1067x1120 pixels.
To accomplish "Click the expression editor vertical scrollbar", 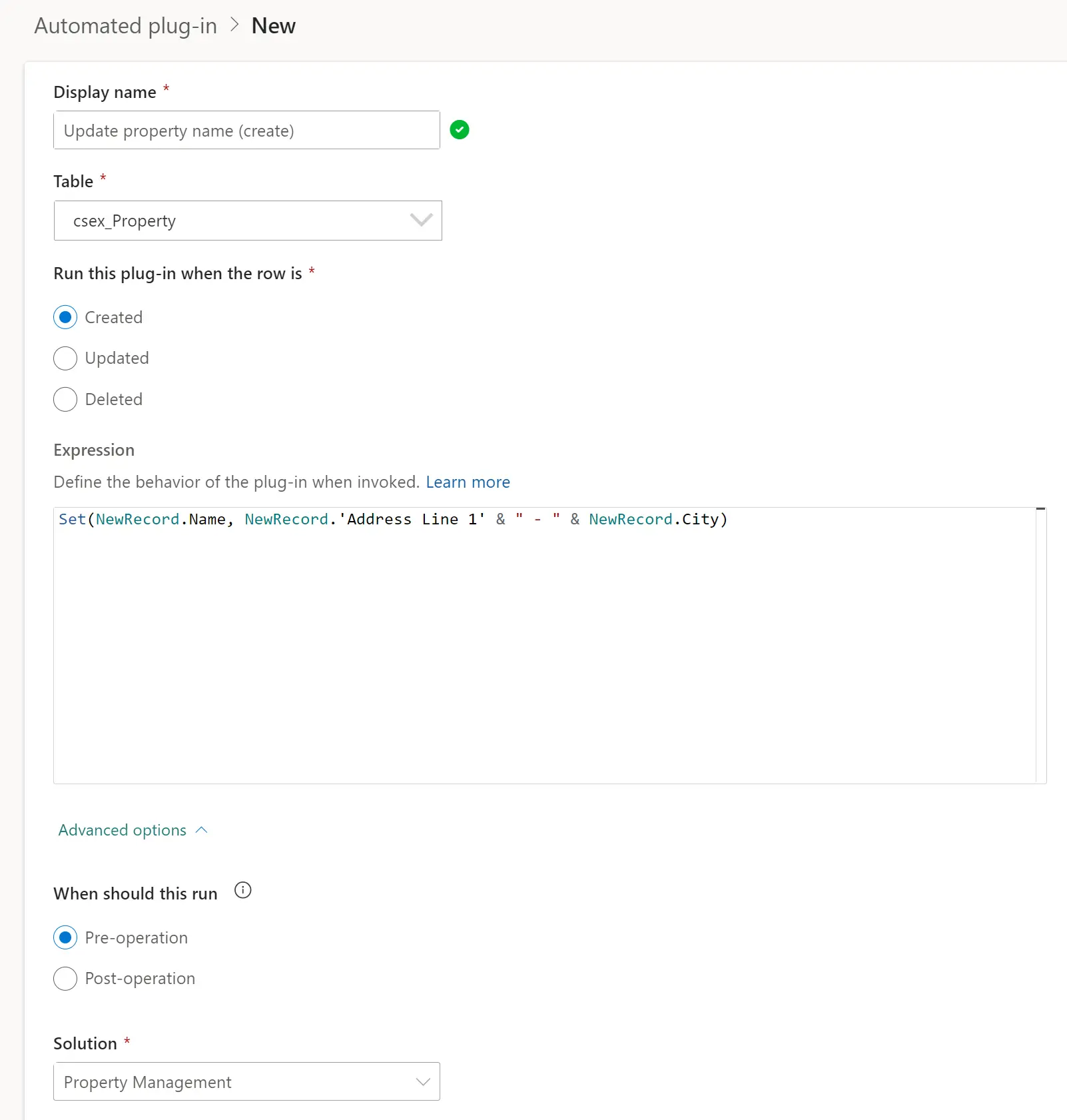I will [1041, 646].
